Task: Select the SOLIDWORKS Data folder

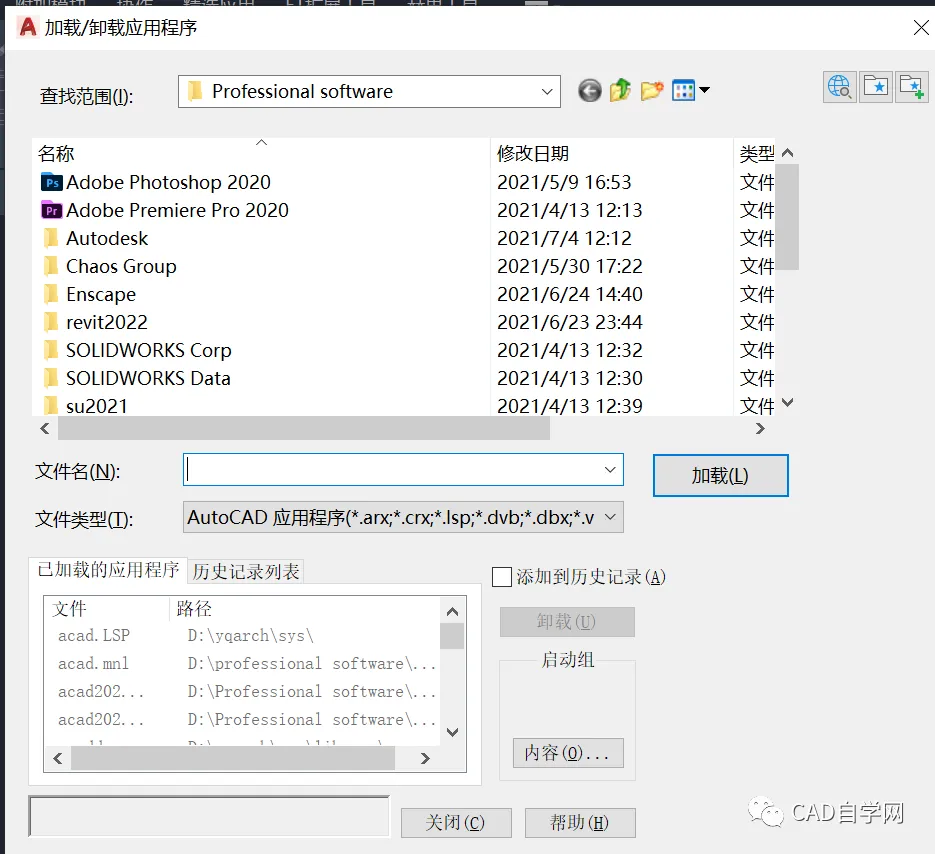Action: [137, 379]
